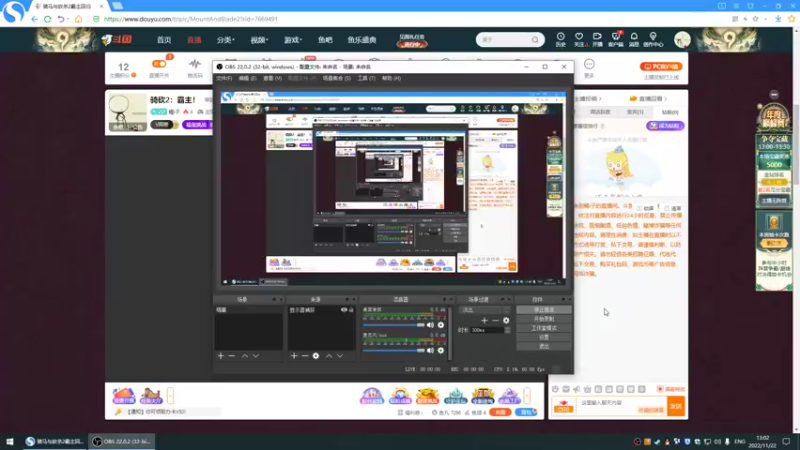The image size is (800, 450).
Task: Click the search magnifier icon in Douyu
Action: tap(535, 40)
